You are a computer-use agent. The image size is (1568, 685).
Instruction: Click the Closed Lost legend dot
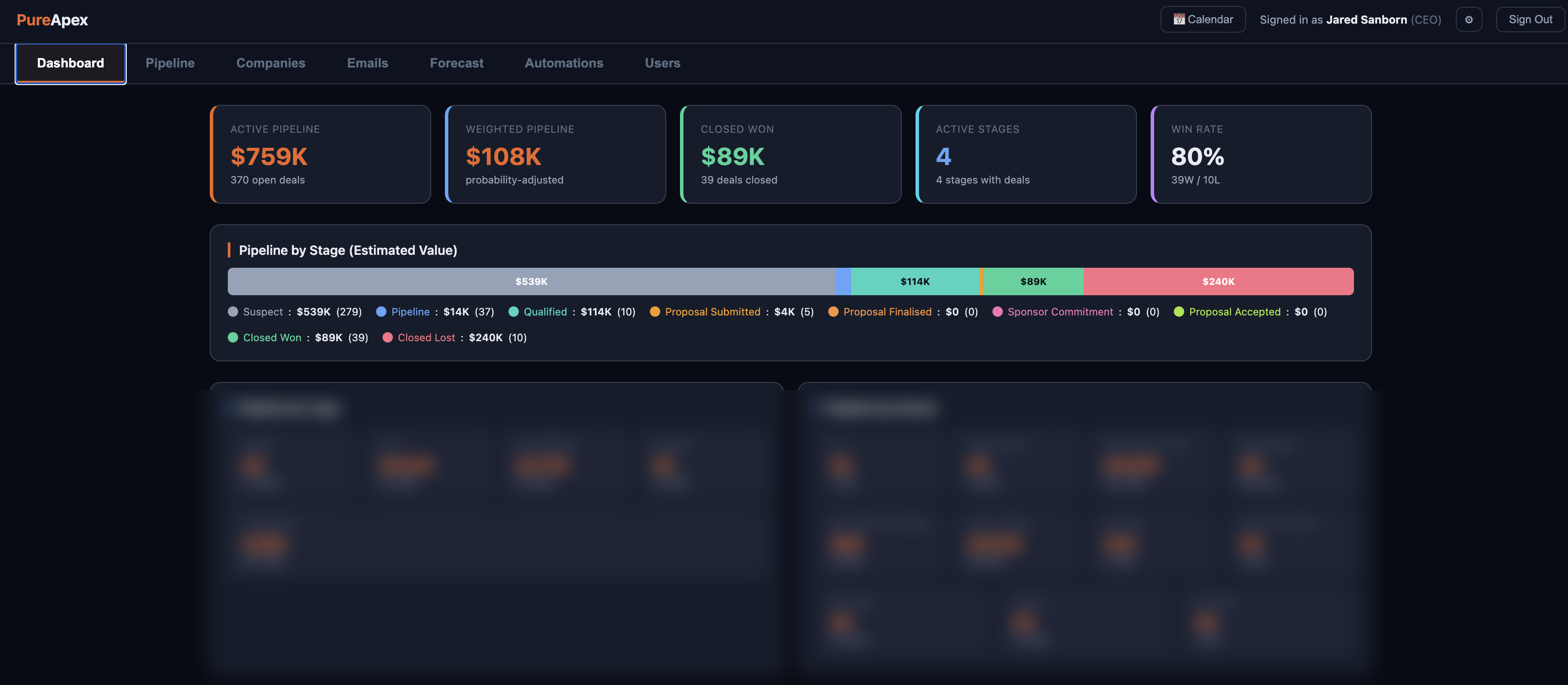387,338
